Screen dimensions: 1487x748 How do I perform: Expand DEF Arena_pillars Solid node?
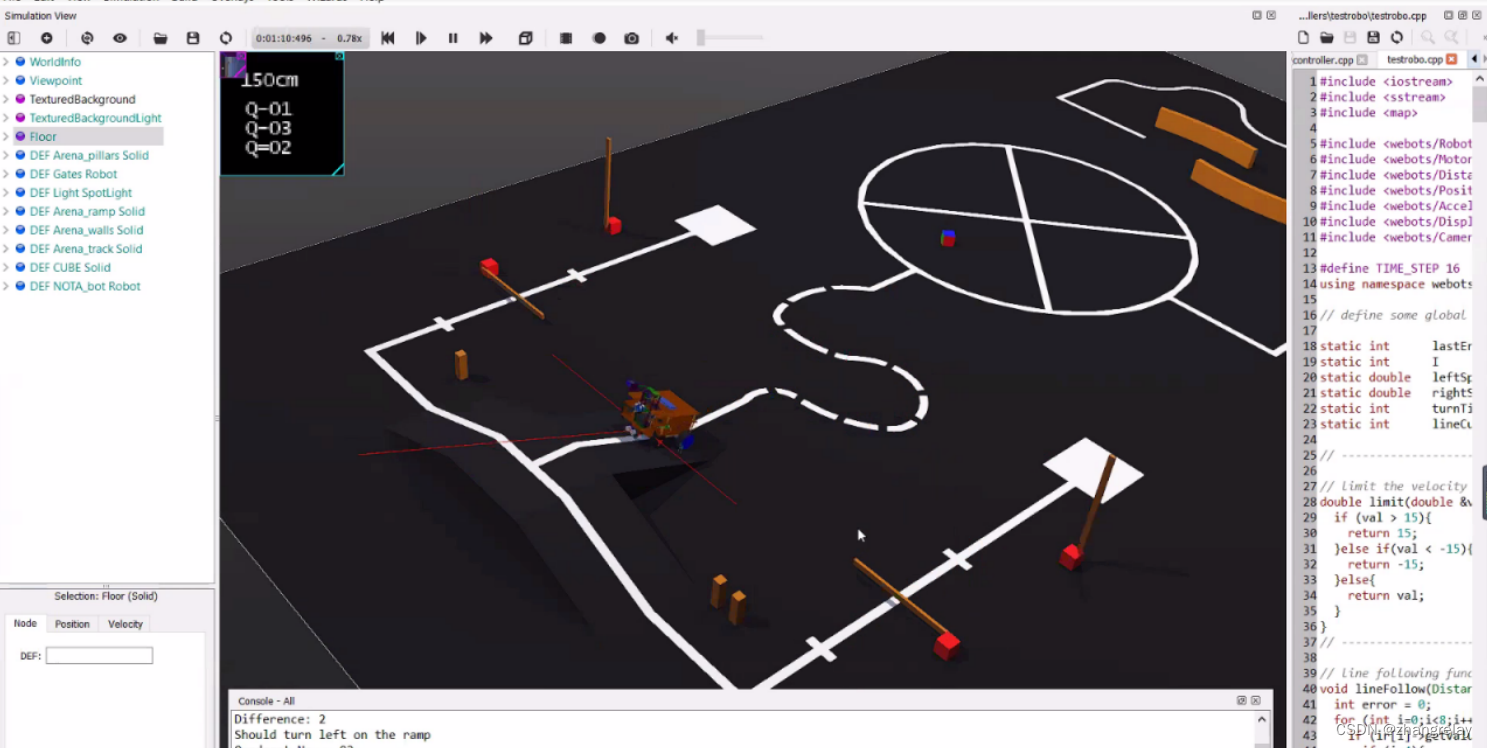click(x=6, y=155)
